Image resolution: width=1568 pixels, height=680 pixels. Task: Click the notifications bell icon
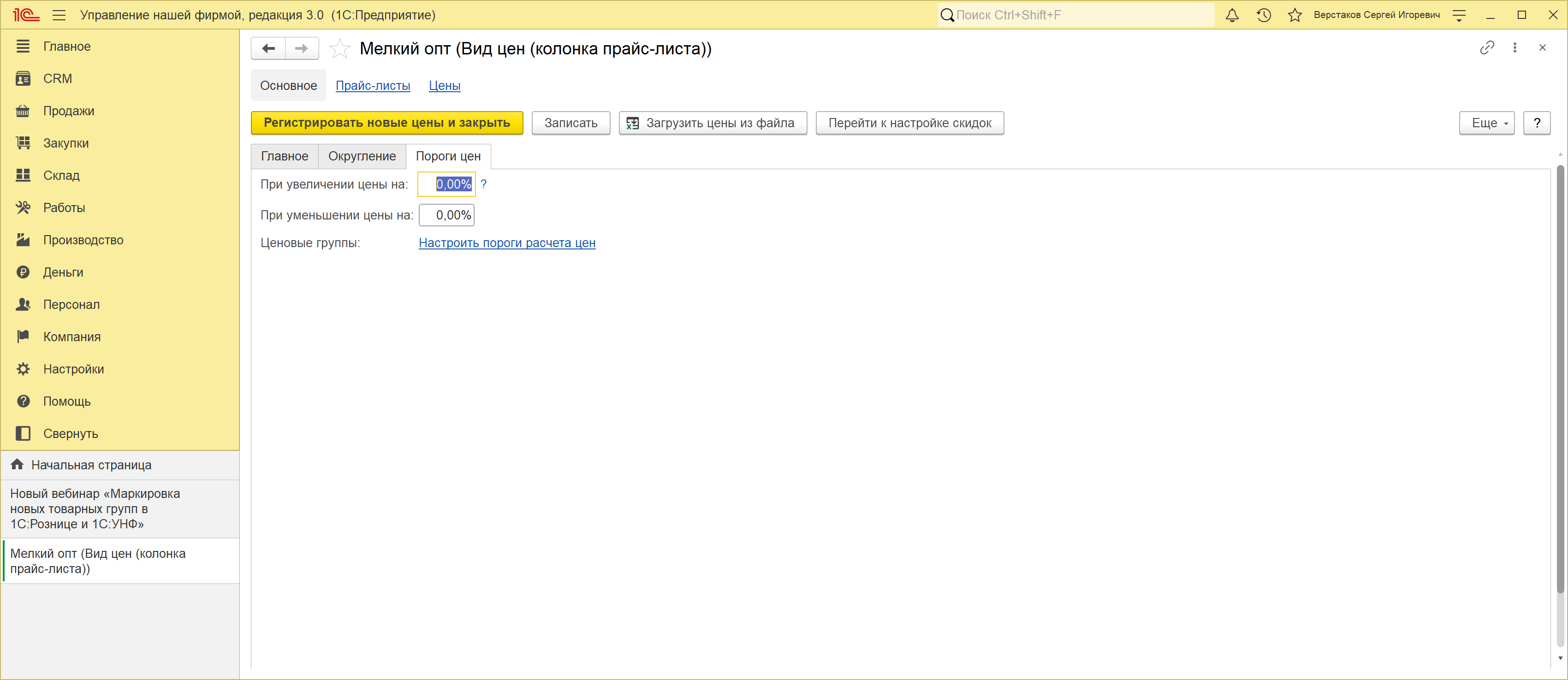1232,15
